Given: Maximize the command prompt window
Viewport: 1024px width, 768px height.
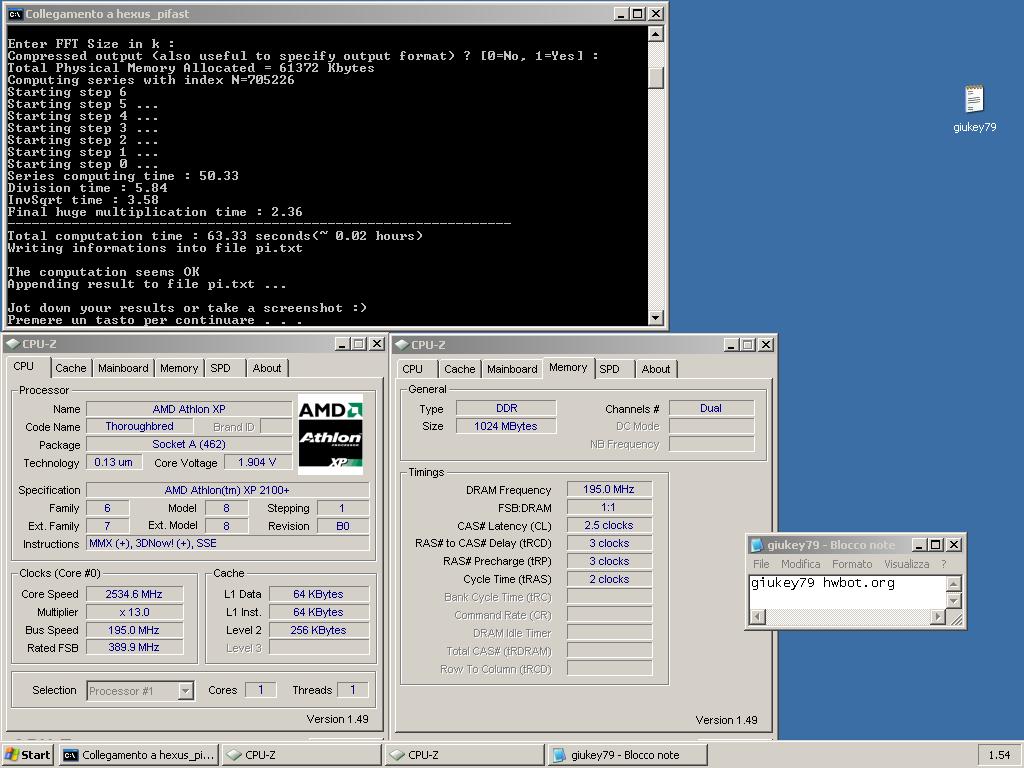Looking at the screenshot, I should [x=638, y=14].
